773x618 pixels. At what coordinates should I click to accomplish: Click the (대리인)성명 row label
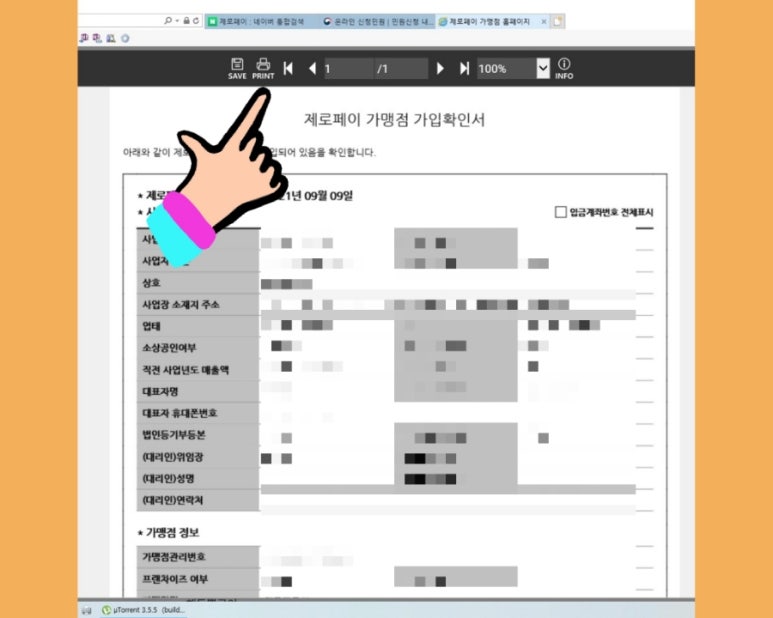[168, 479]
